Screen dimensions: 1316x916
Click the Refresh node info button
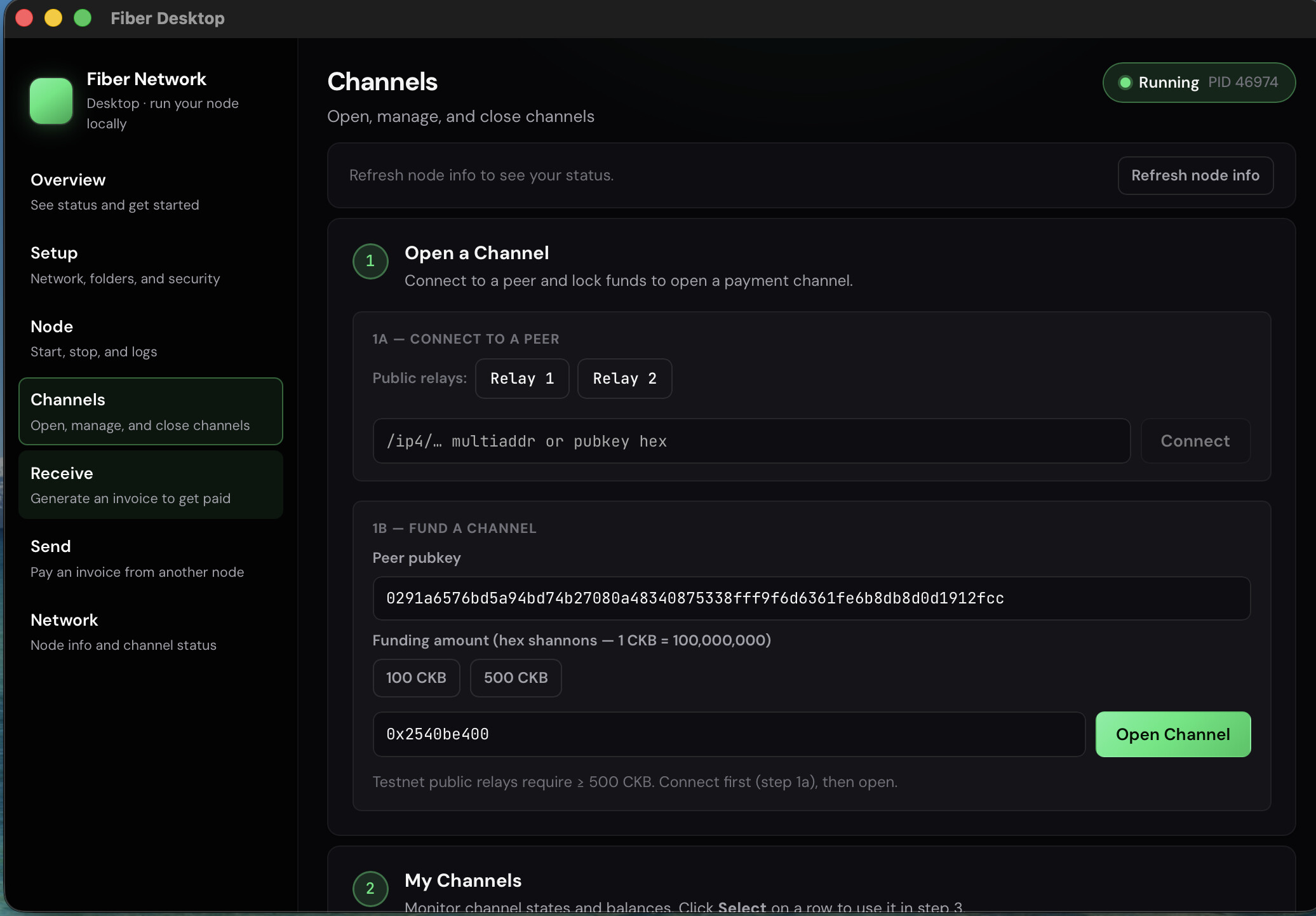[1195, 175]
